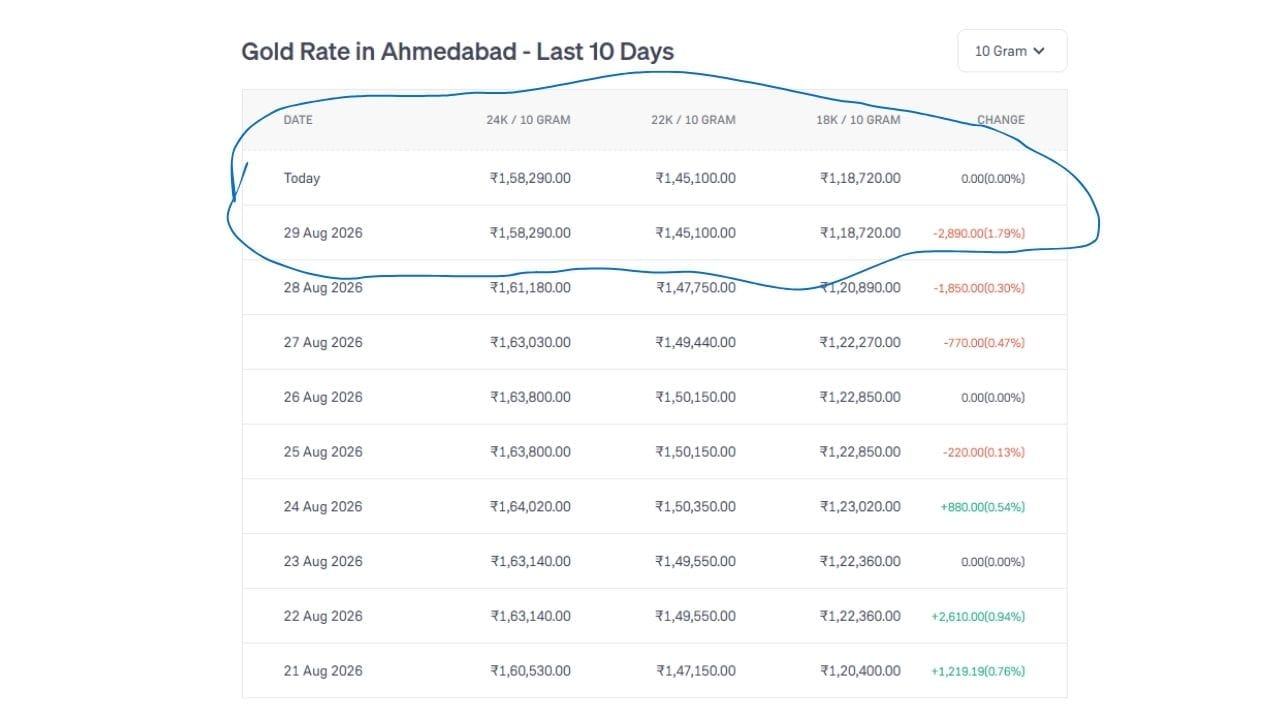Click the "₹1,22,270.00" 18K price
The height and width of the screenshot is (720, 1280).
[x=860, y=343]
